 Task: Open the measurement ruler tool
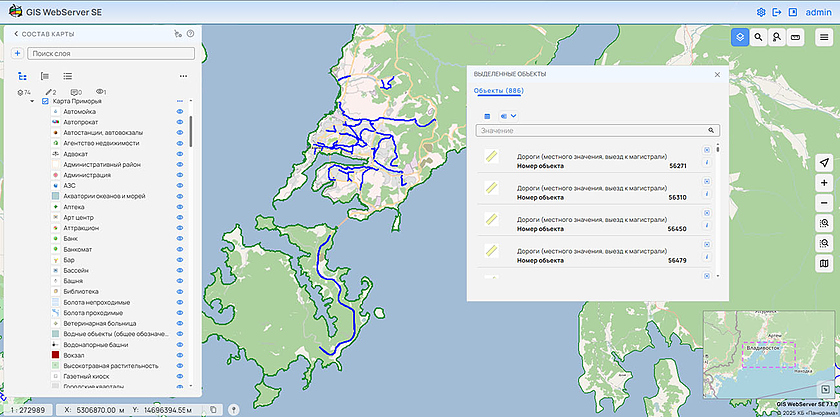[796, 36]
